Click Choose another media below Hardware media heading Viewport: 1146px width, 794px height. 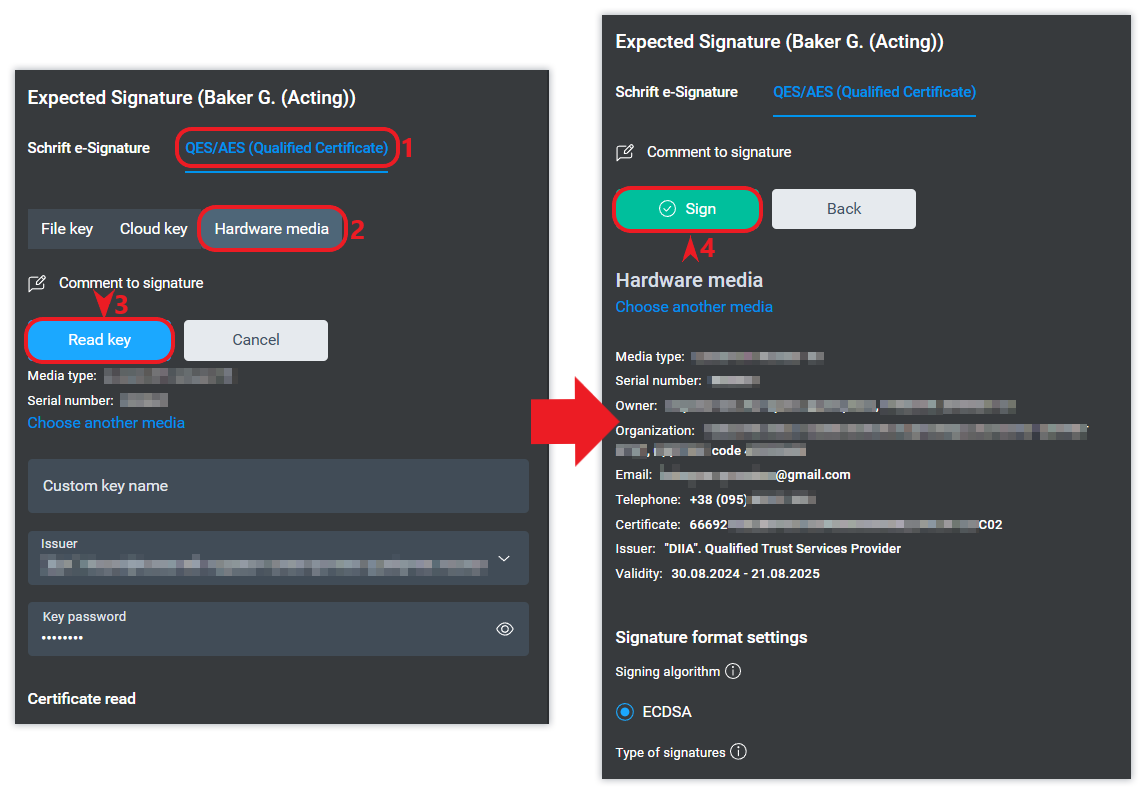(694, 307)
